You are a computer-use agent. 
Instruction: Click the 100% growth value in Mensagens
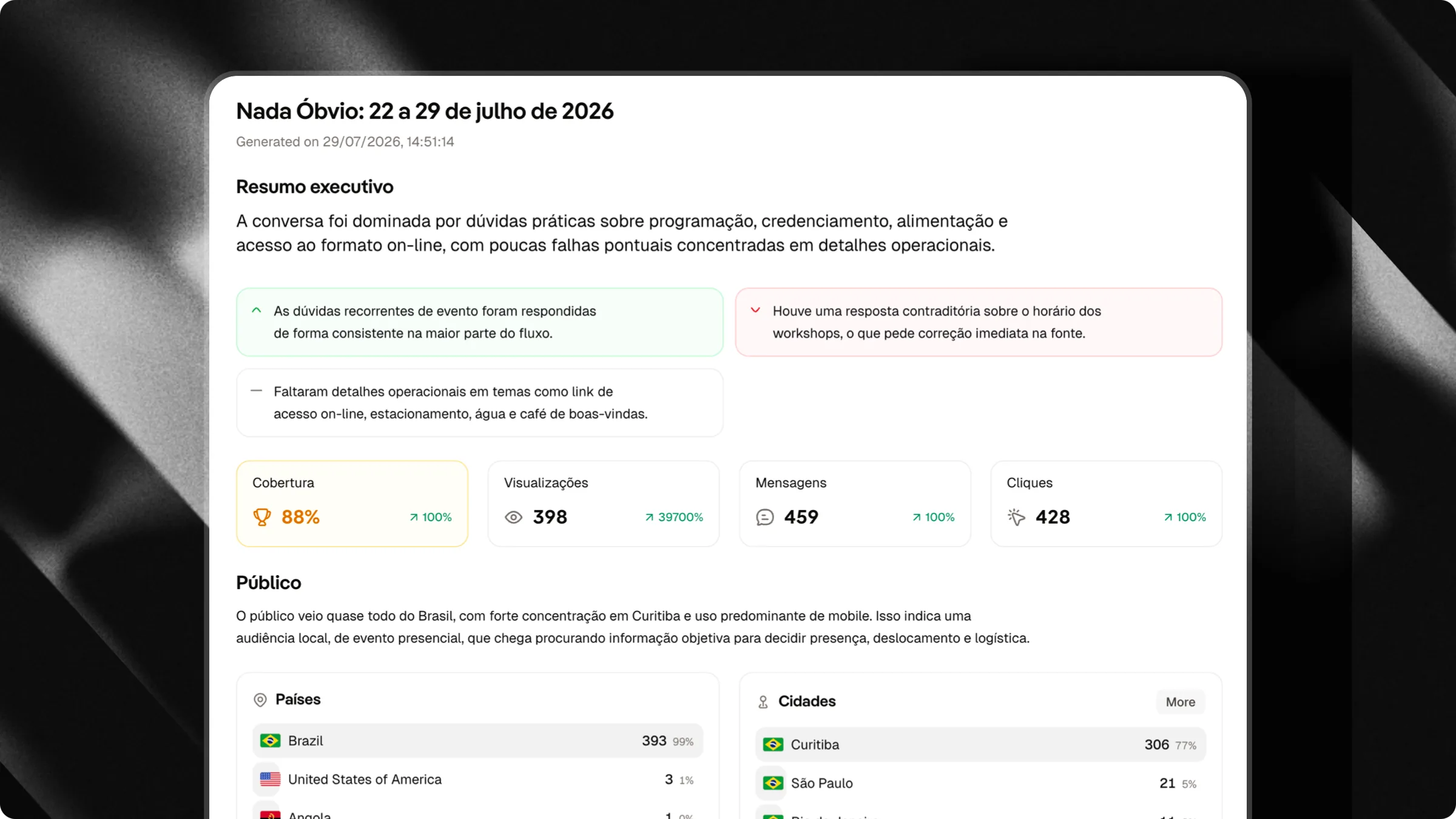click(x=940, y=517)
